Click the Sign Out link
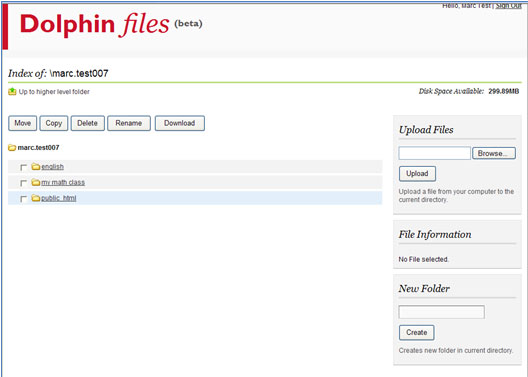 [508, 6]
